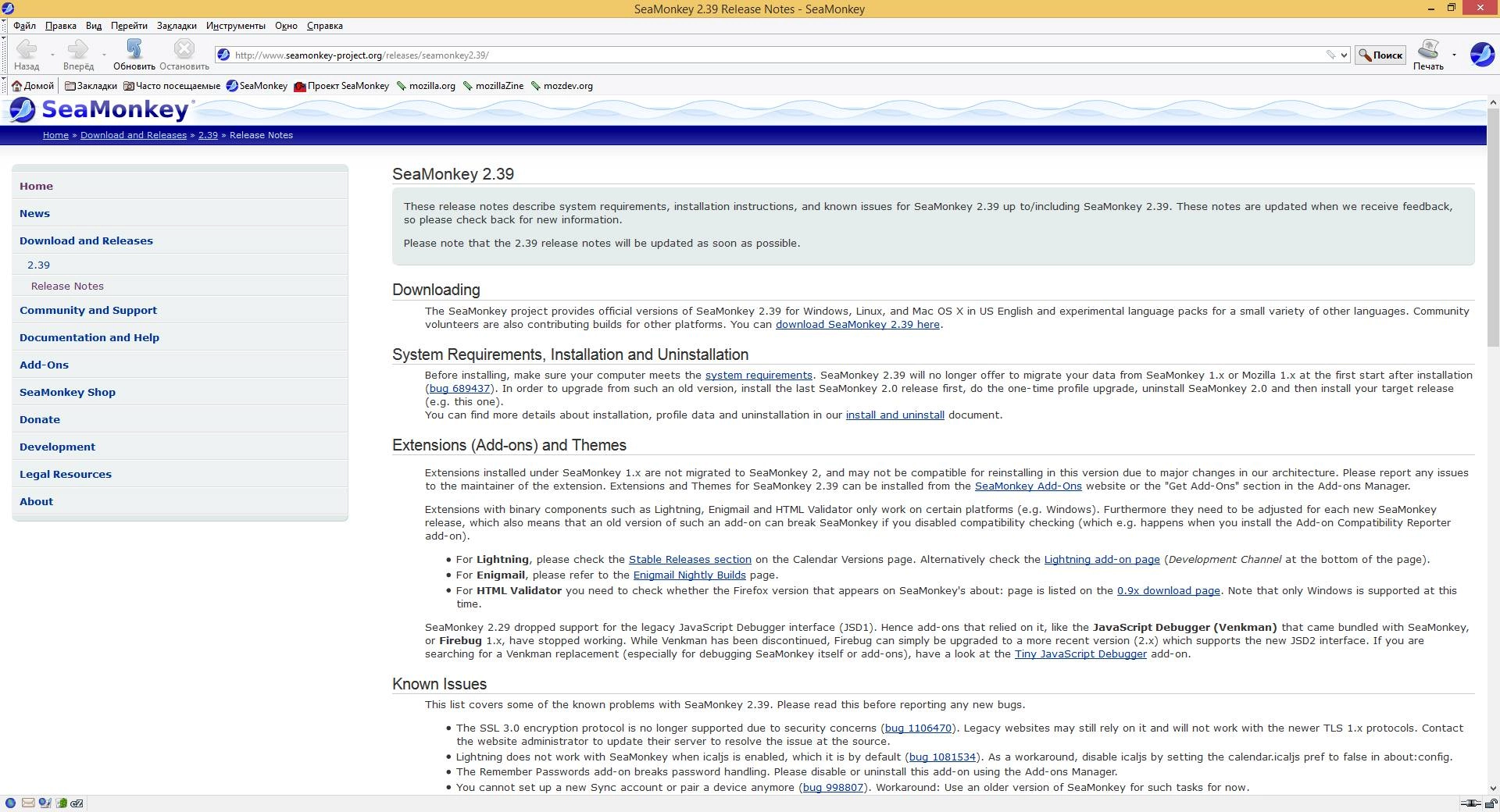The image size is (1500, 812).
Task: Click the scrollbar down arrow
Action: pos(1492,788)
